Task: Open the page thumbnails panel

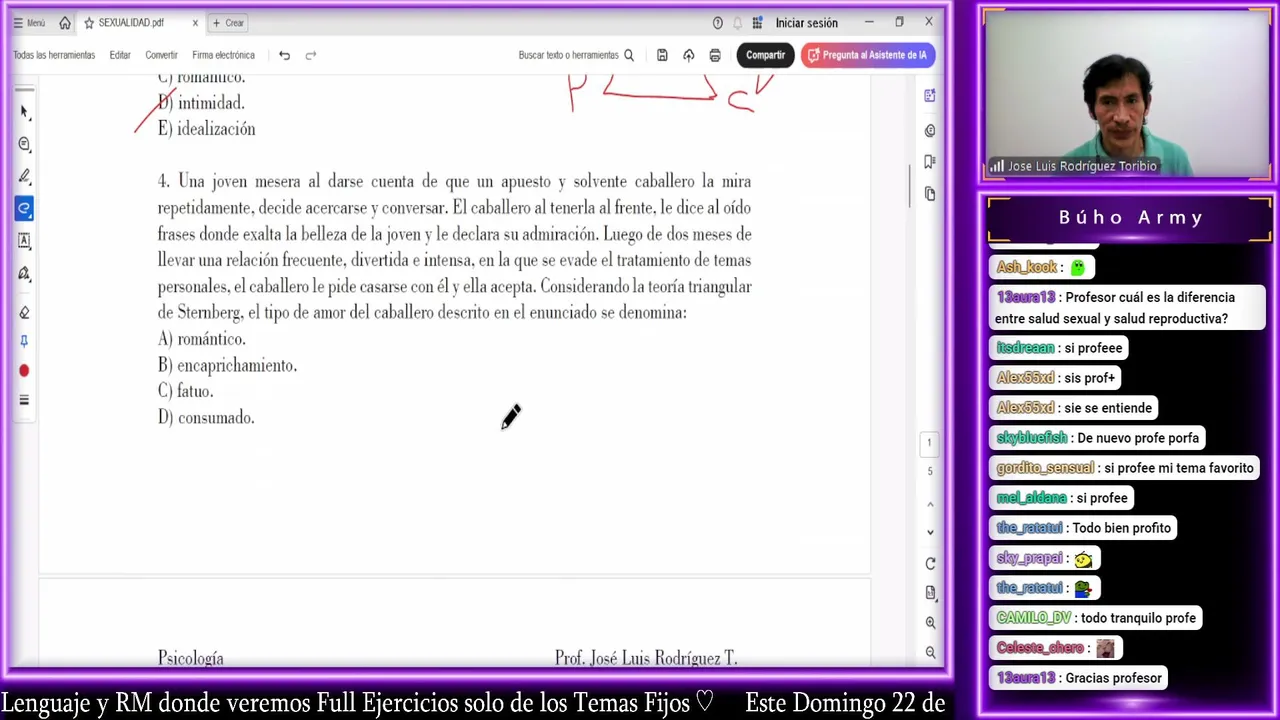Action: click(x=930, y=193)
